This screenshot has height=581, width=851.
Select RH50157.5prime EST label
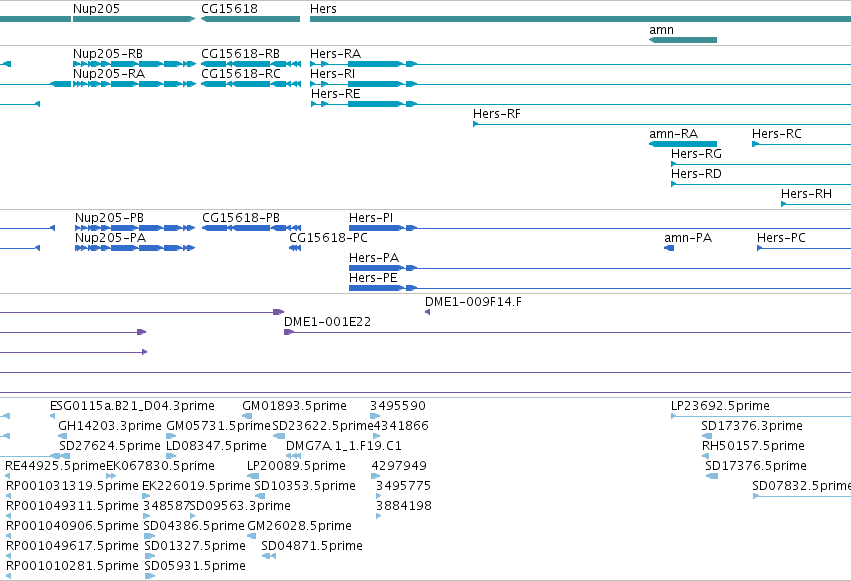753,446
